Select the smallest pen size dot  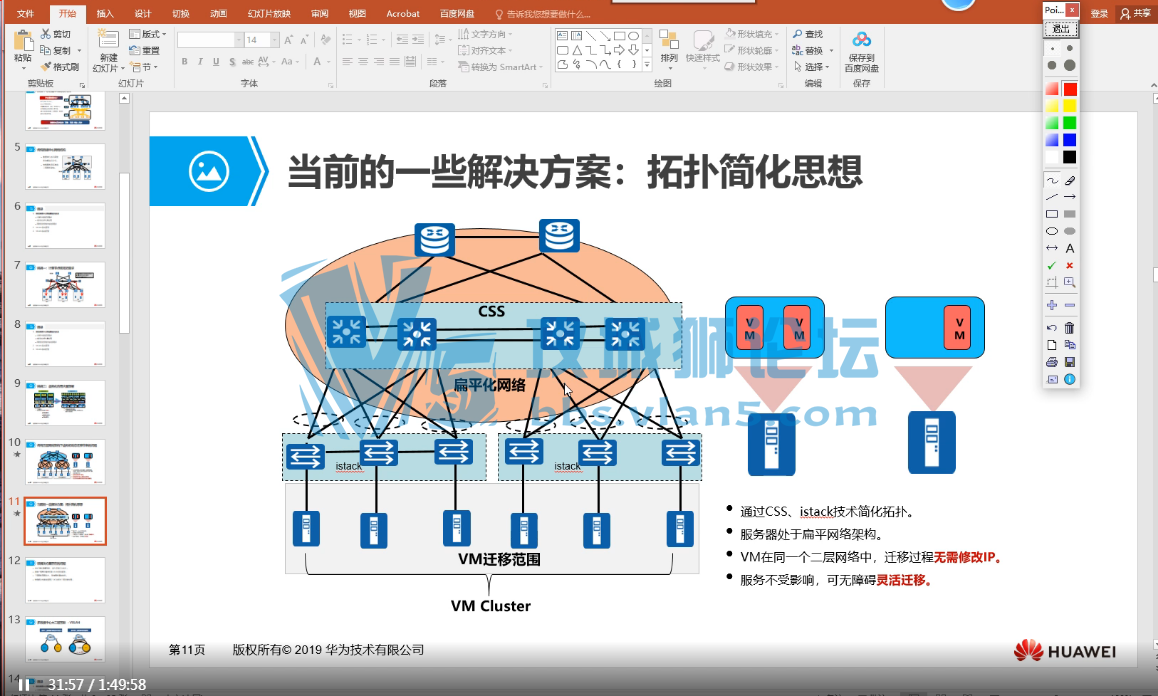click(x=1052, y=49)
